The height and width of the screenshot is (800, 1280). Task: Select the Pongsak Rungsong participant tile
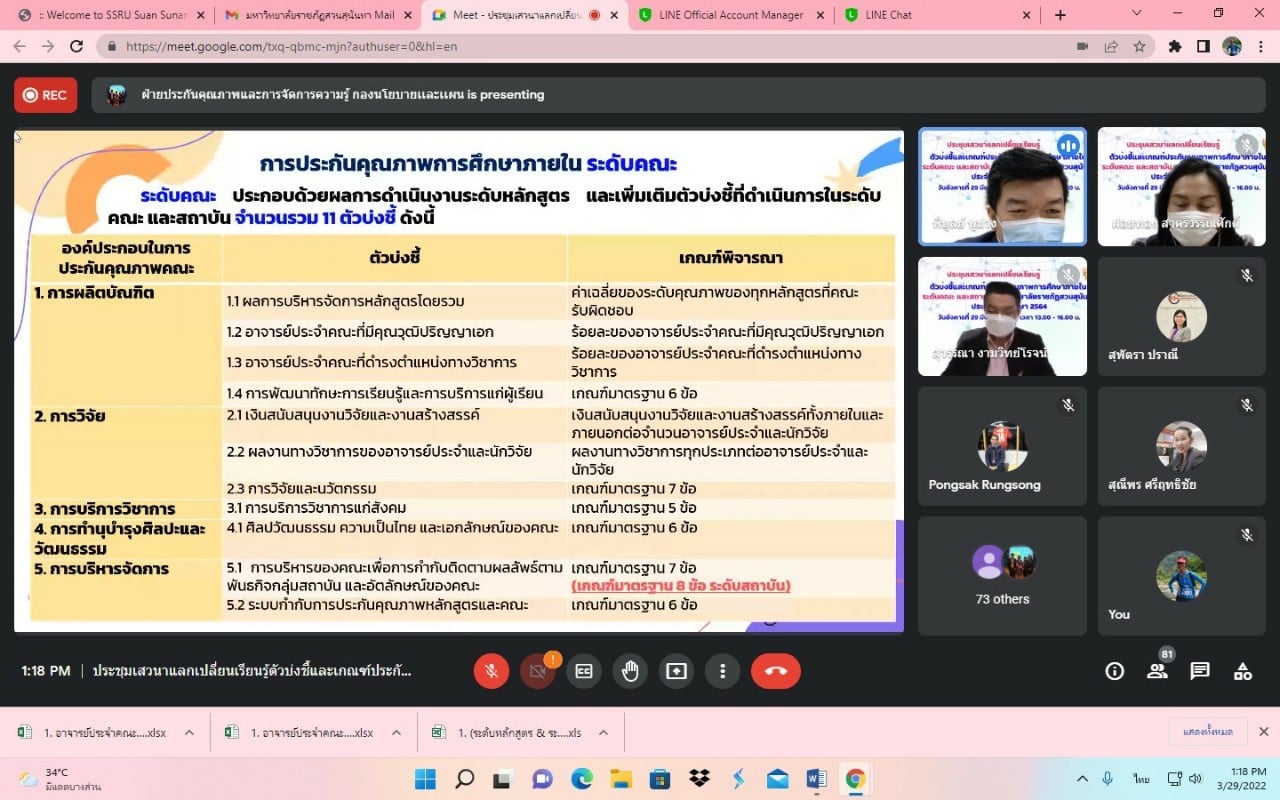1002,446
